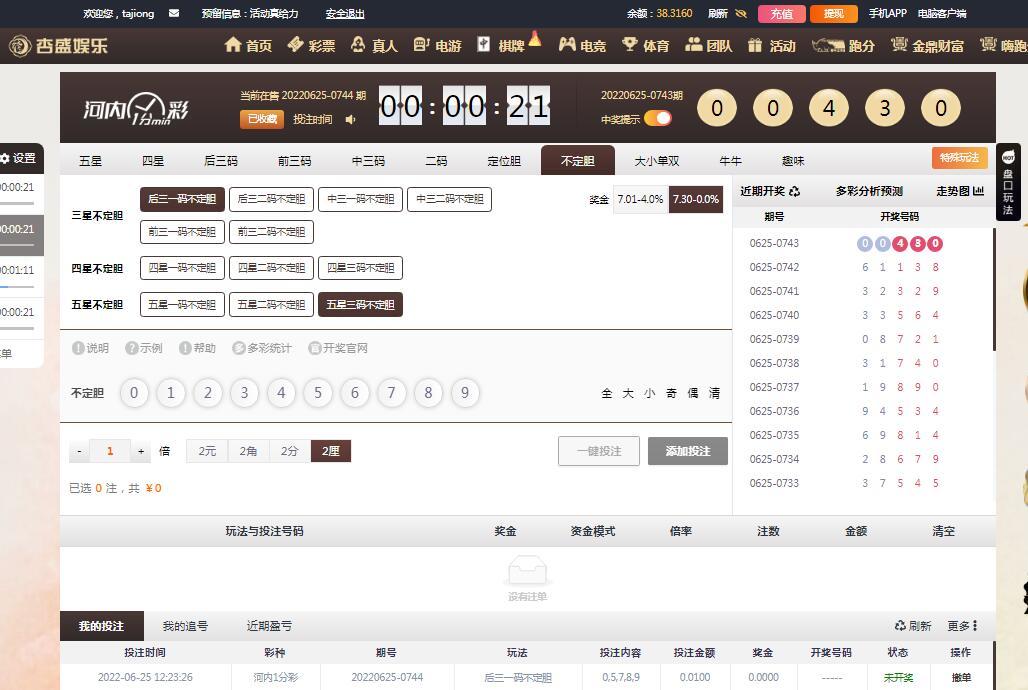
Task: Open the 电游 slot games menu
Action: coord(437,45)
